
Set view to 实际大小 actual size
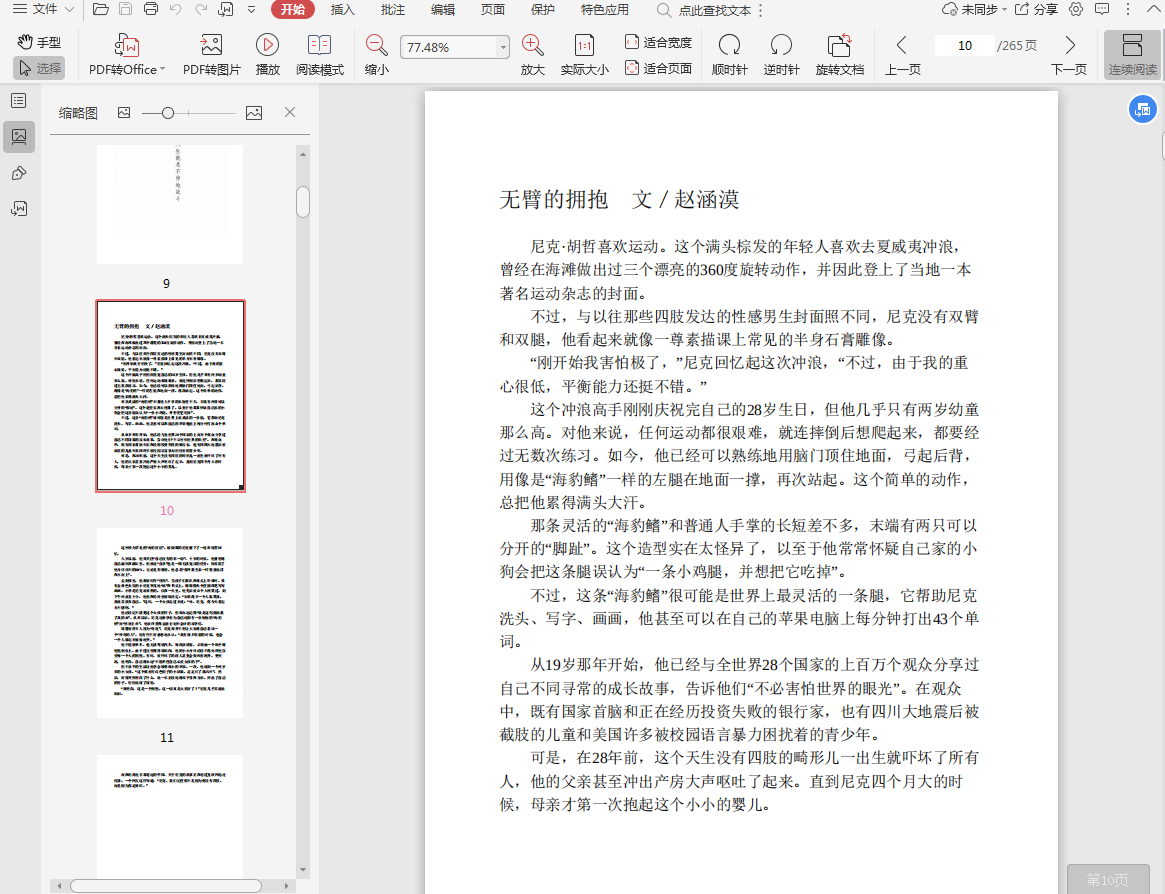[x=585, y=55]
